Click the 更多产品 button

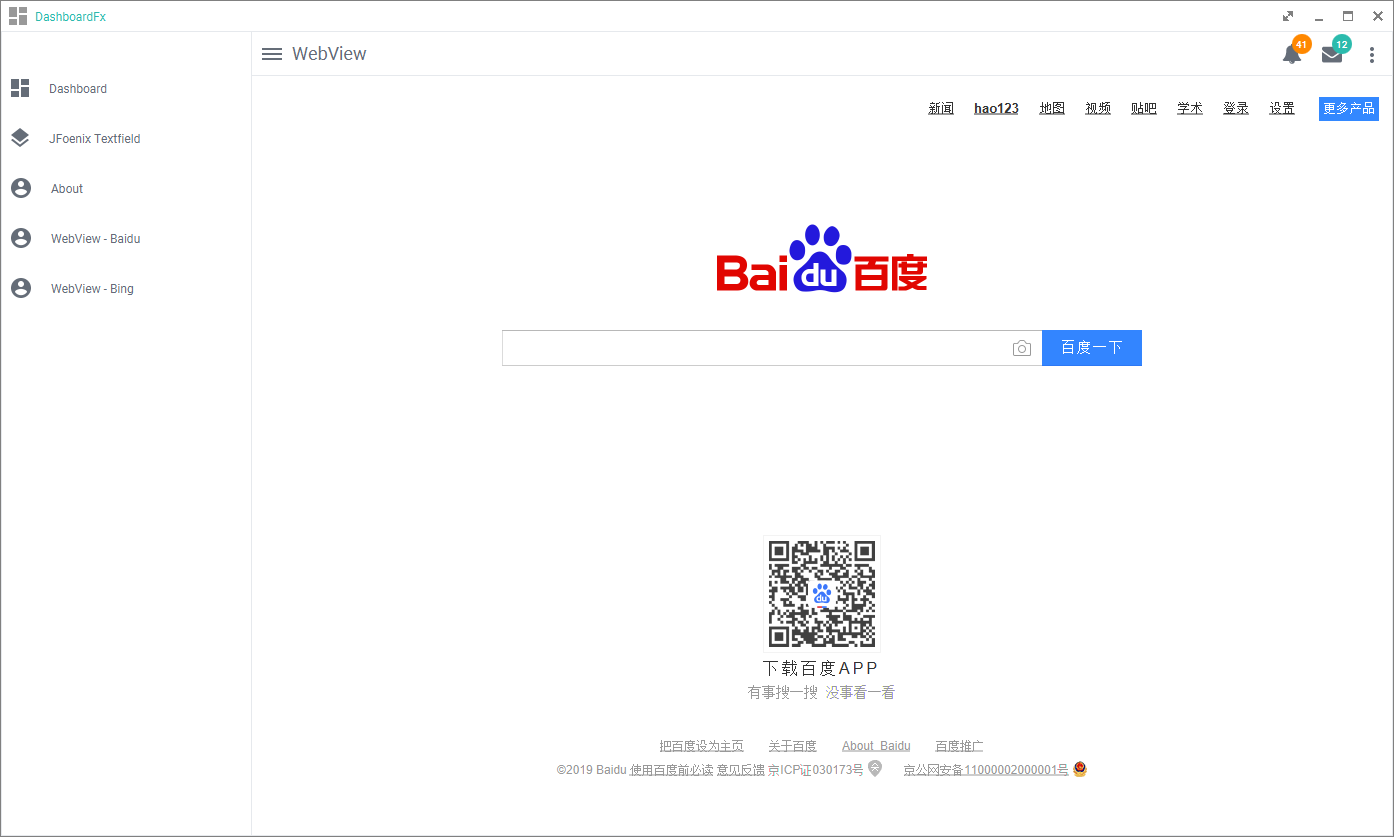(x=1349, y=108)
